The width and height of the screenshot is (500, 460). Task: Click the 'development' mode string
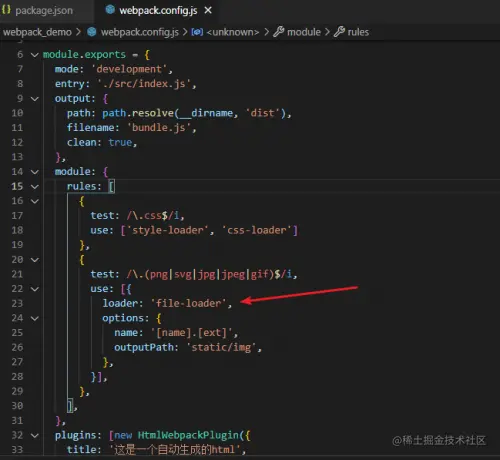tap(129, 69)
